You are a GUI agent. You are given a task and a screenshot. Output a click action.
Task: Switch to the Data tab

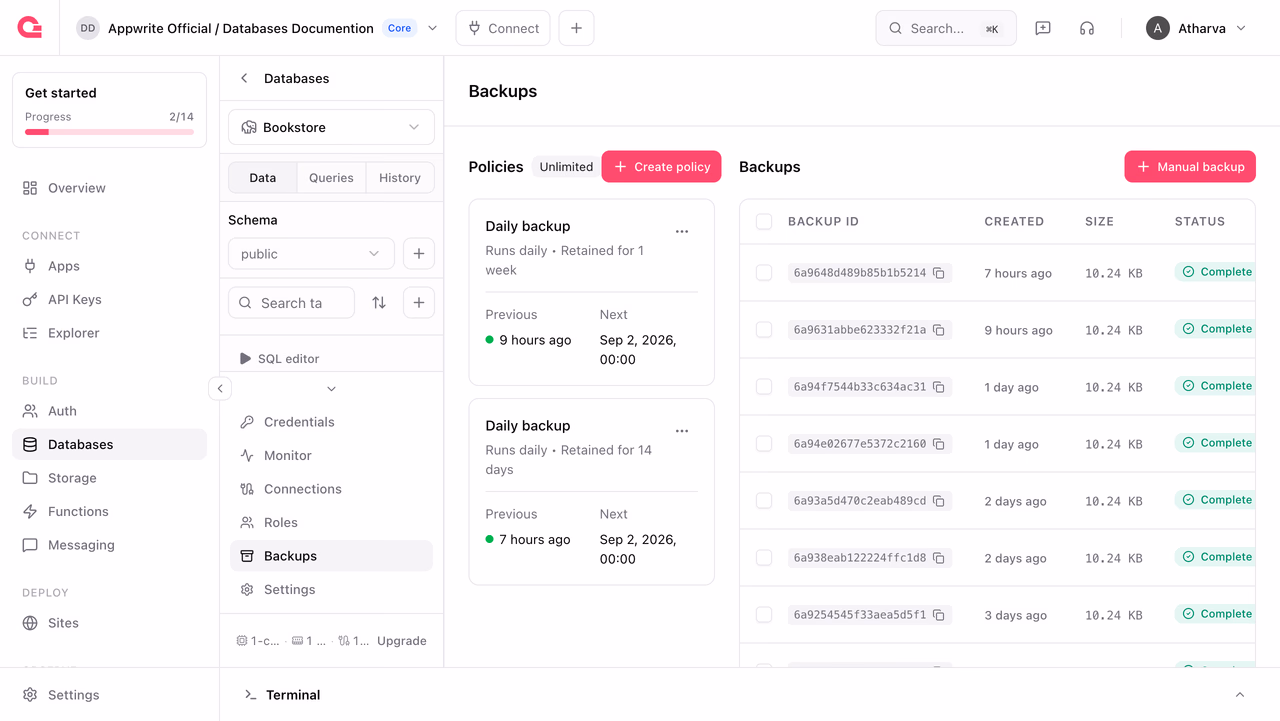[x=263, y=178]
